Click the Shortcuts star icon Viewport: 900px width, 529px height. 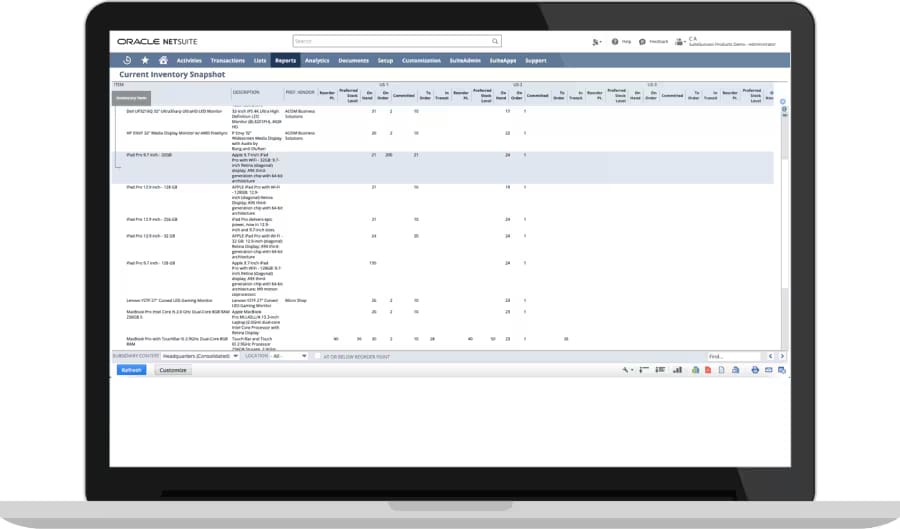pyautogui.click(x=145, y=60)
